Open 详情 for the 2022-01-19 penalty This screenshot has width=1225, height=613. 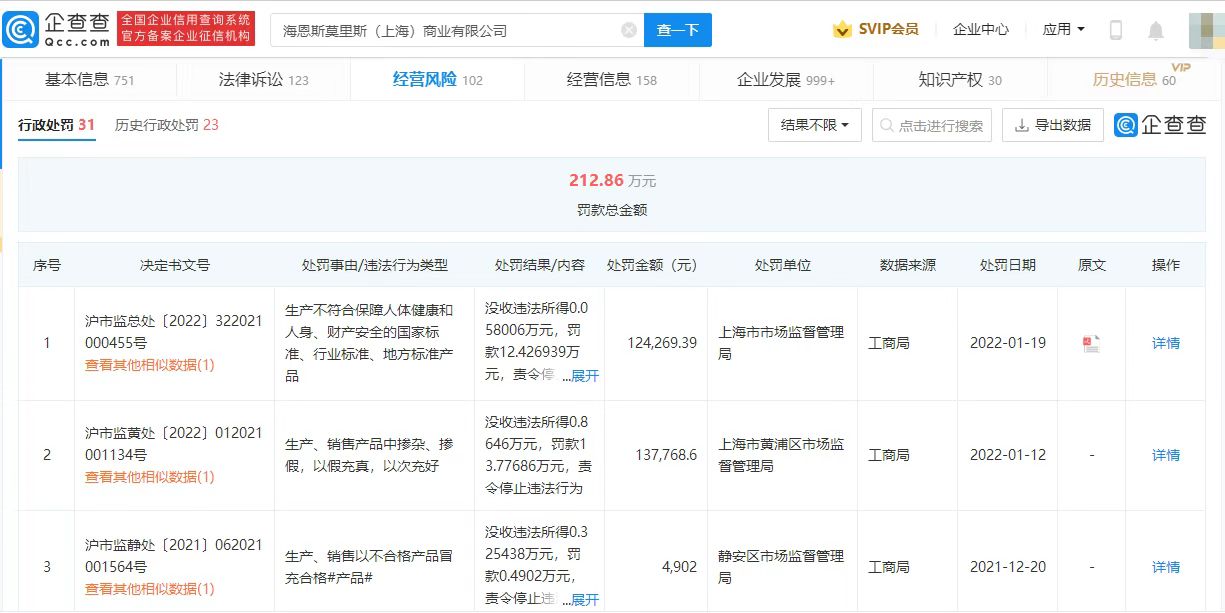pyautogui.click(x=1166, y=343)
